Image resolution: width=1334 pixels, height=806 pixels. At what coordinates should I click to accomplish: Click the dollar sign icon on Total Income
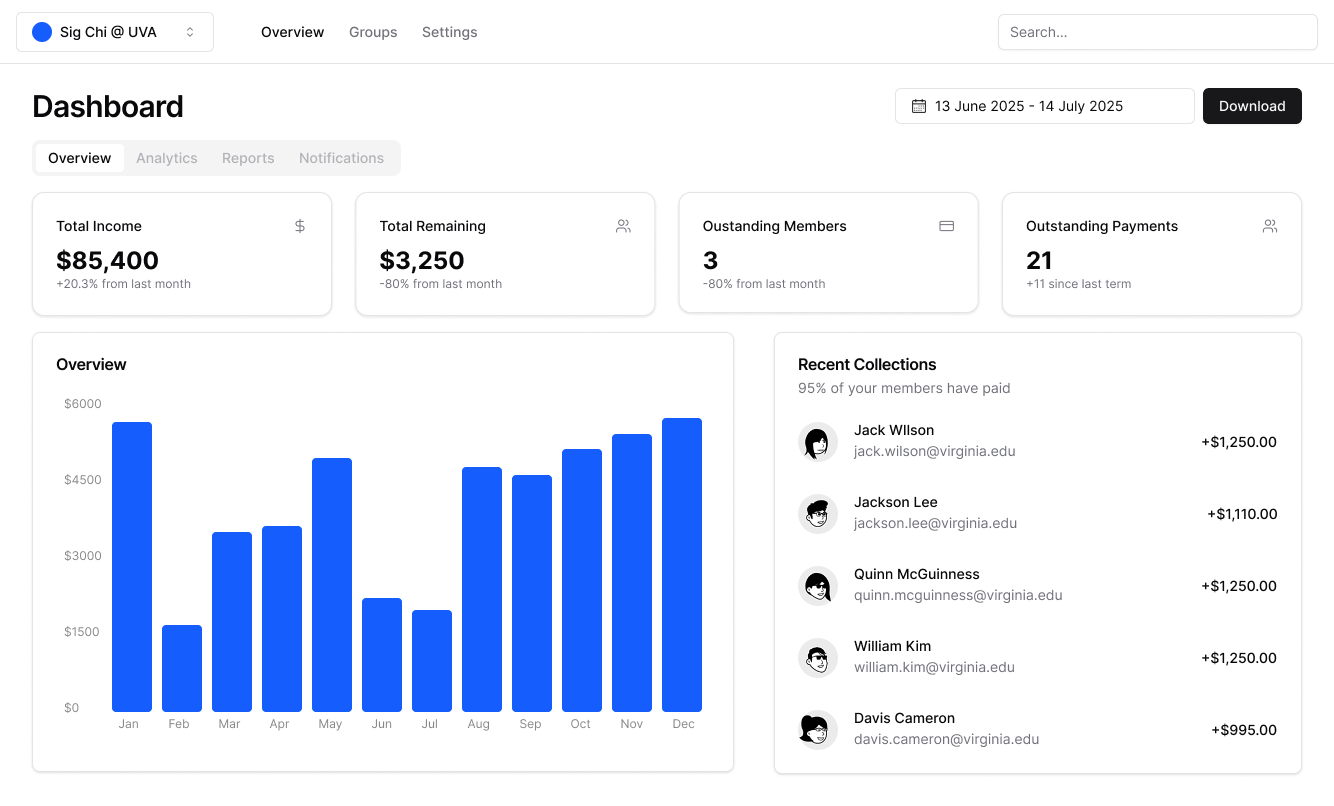click(x=300, y=226)
